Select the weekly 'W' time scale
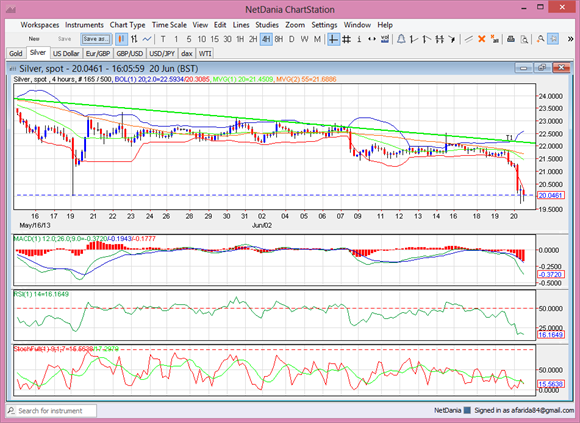This screenshot has height=423, width=580. [304, 39]
